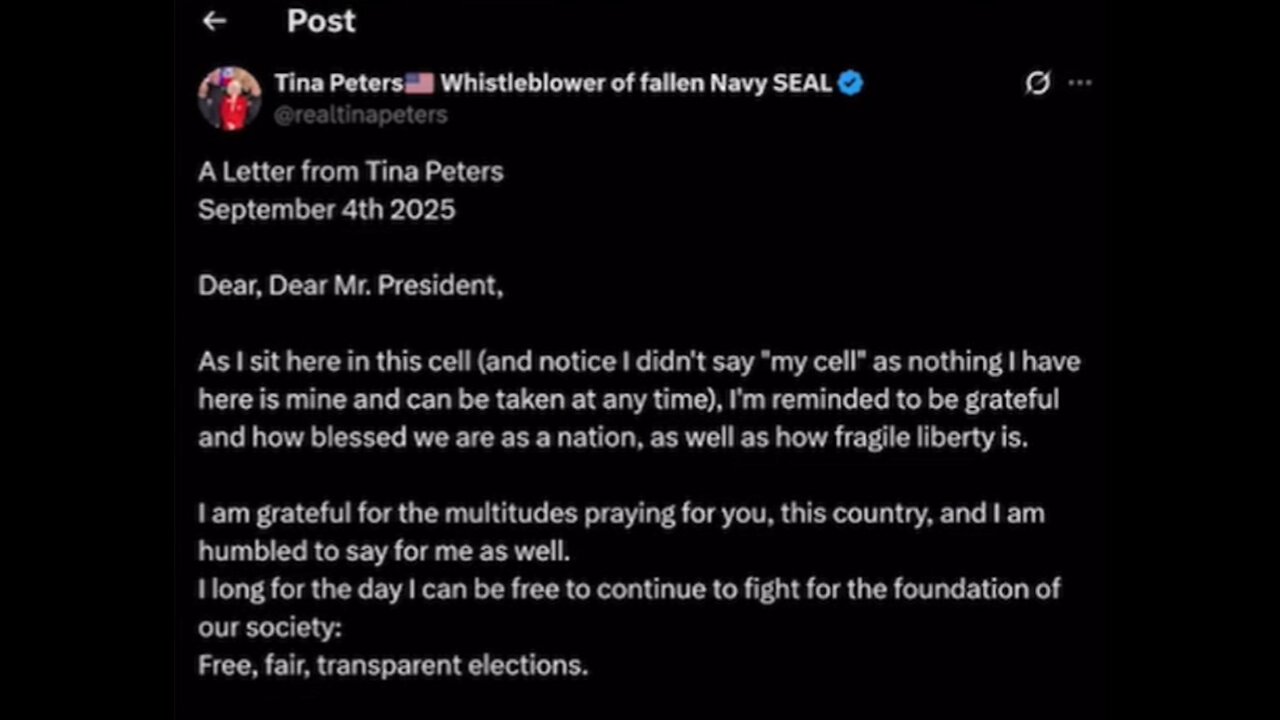The image size is (1280, 720).
Task: Click the "September 4th 2025" date line
Action: coord(326,210)
